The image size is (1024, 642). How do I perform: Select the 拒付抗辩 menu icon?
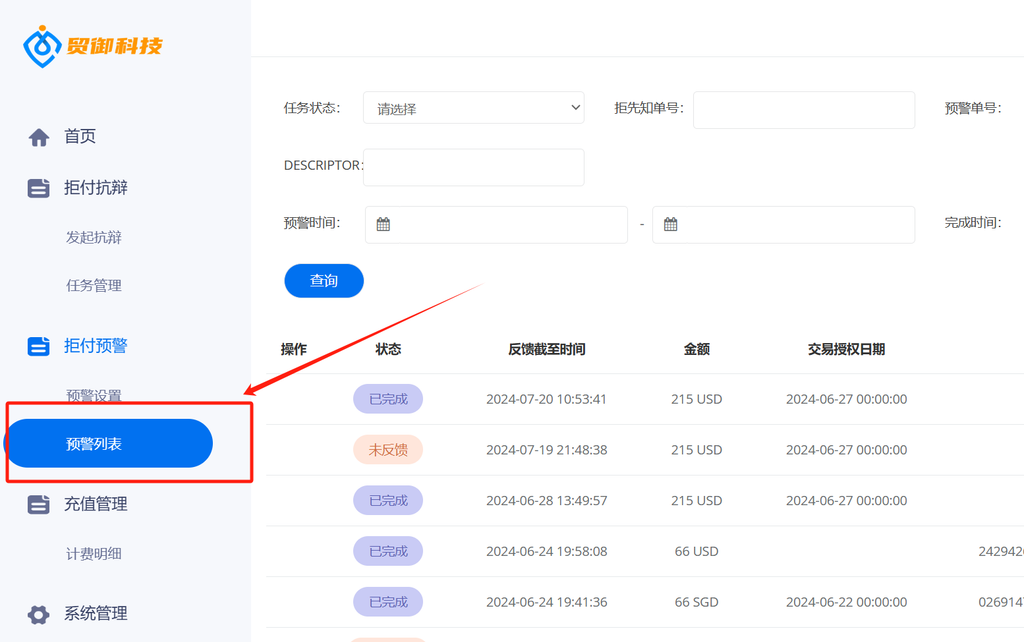point(39,188)
